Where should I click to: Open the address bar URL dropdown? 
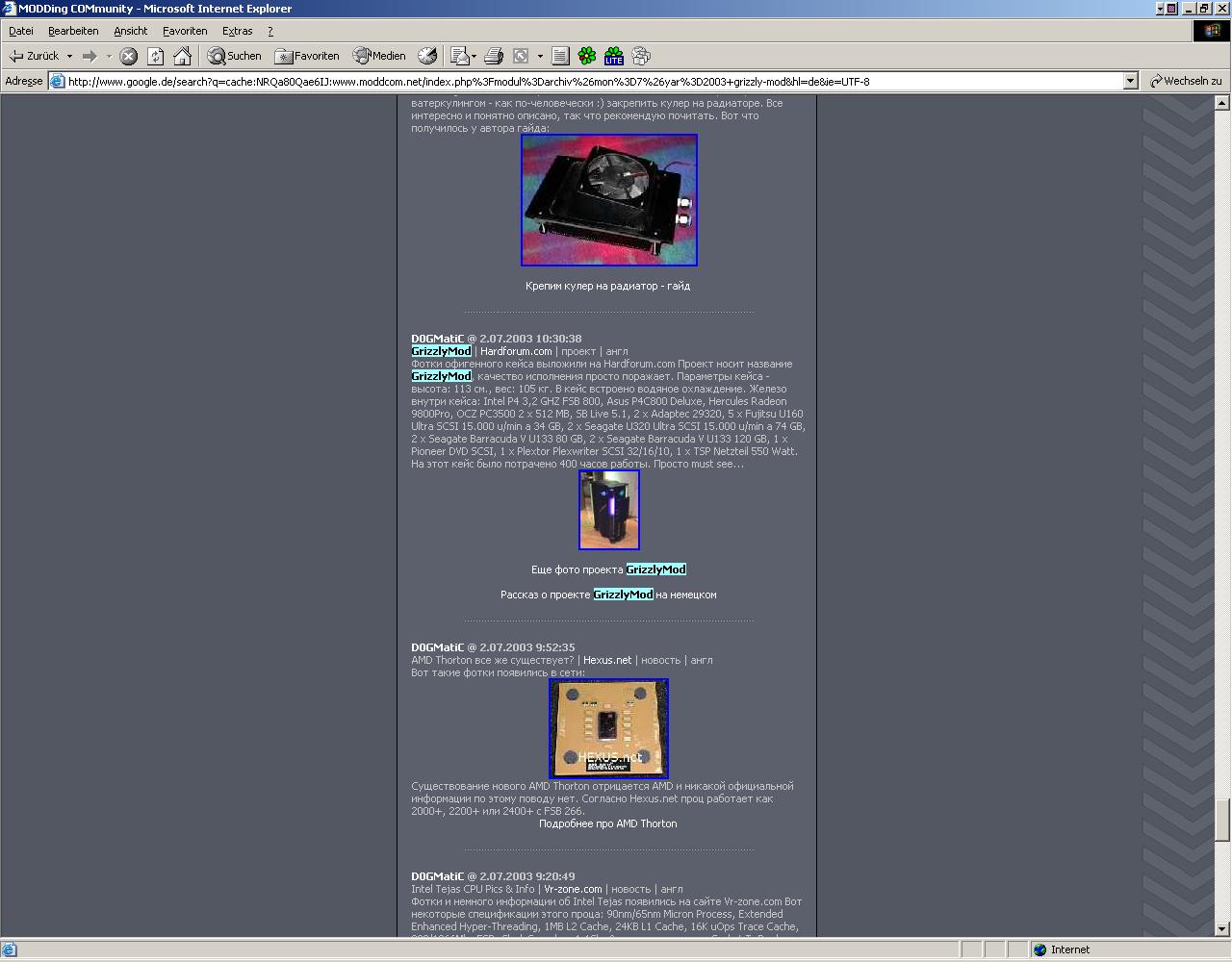coord(1131,82)
